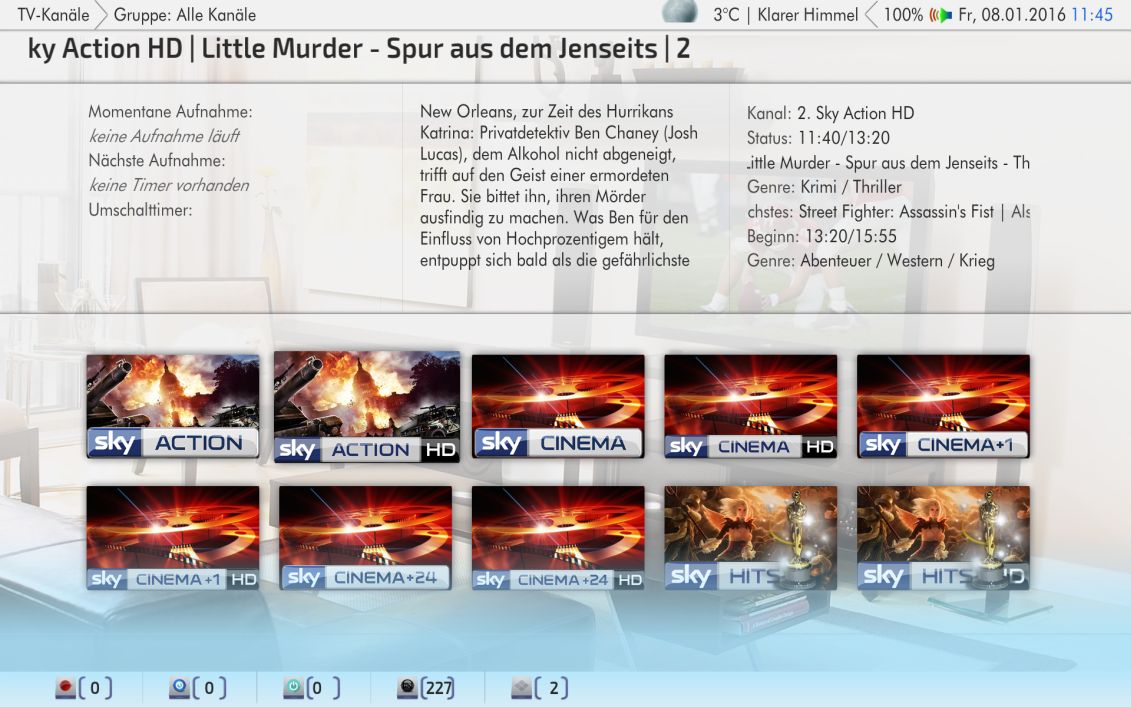Select the Sky Cinema+24 channel logo
The width and height of the screenshot is (1131, 707).
(366, 537)
